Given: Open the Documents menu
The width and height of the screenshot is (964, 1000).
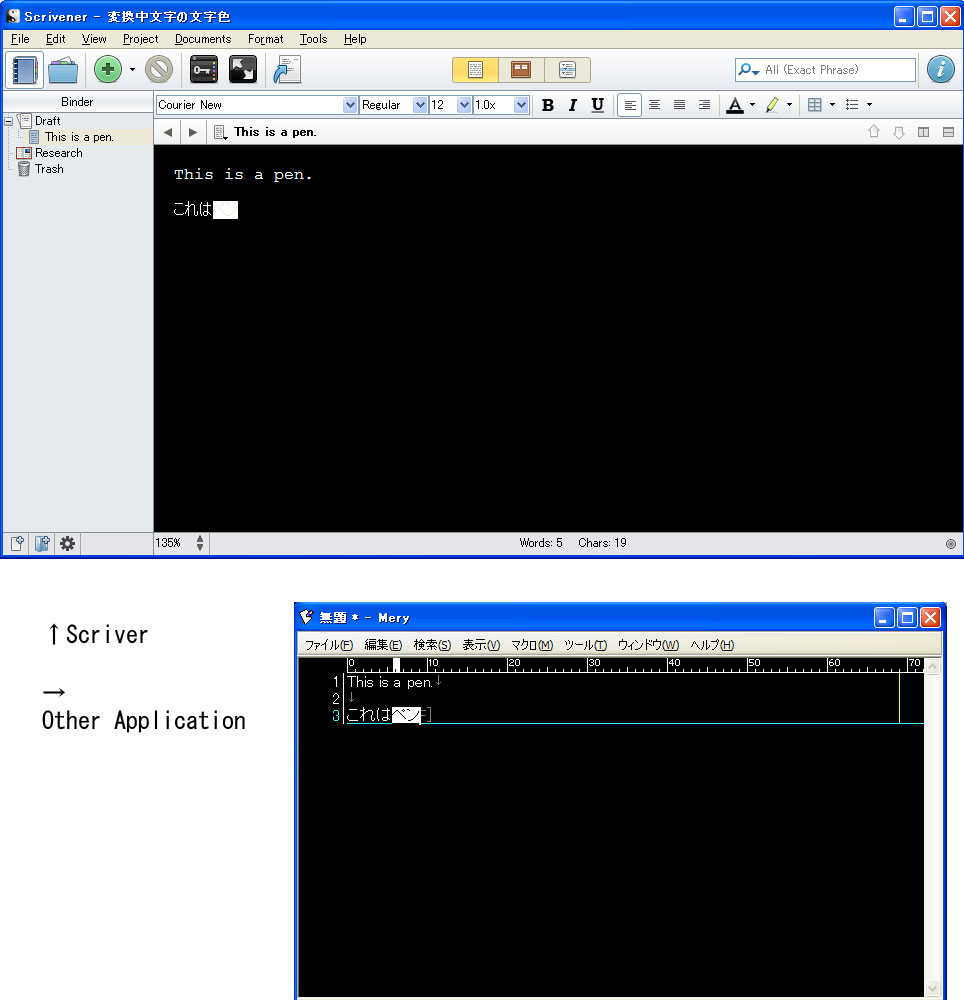Looking at the screenshot, I should [x=203, y=39].
